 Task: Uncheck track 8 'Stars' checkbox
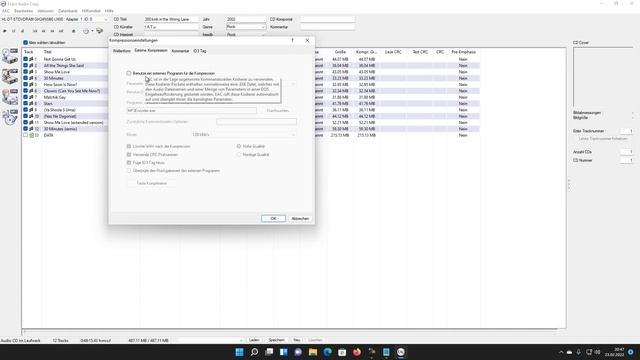(25, 103)
